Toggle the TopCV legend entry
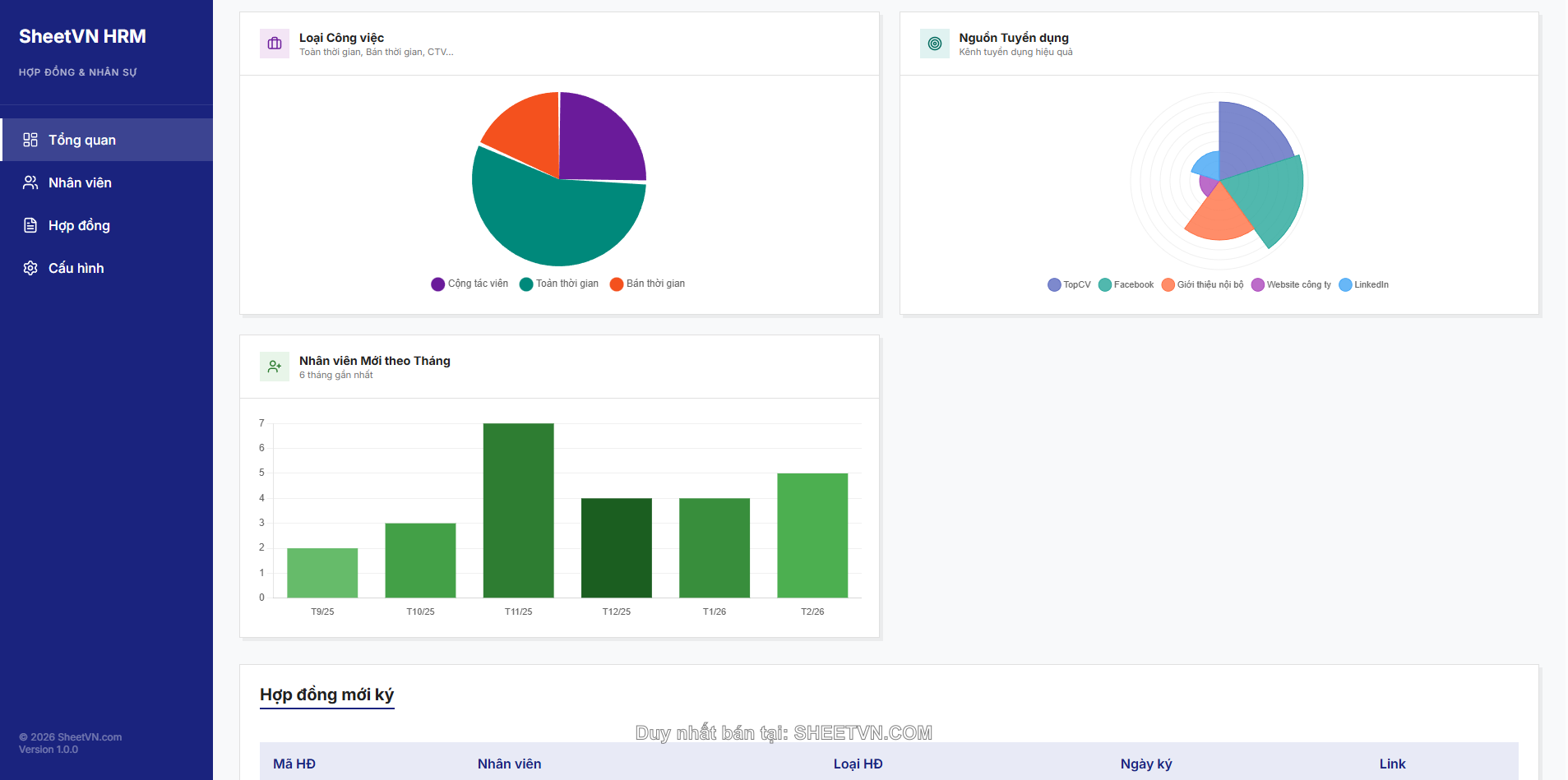The width and height of the screenshot is (1568, 780). [x=1069, y=284]
